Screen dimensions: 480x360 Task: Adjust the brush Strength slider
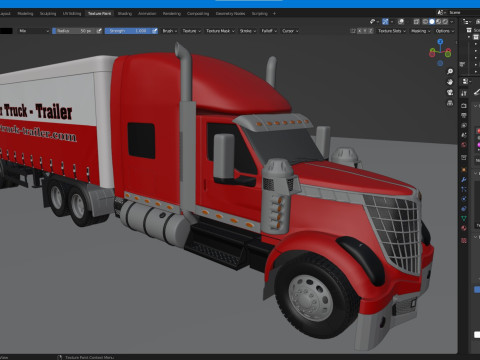[129, 31]
